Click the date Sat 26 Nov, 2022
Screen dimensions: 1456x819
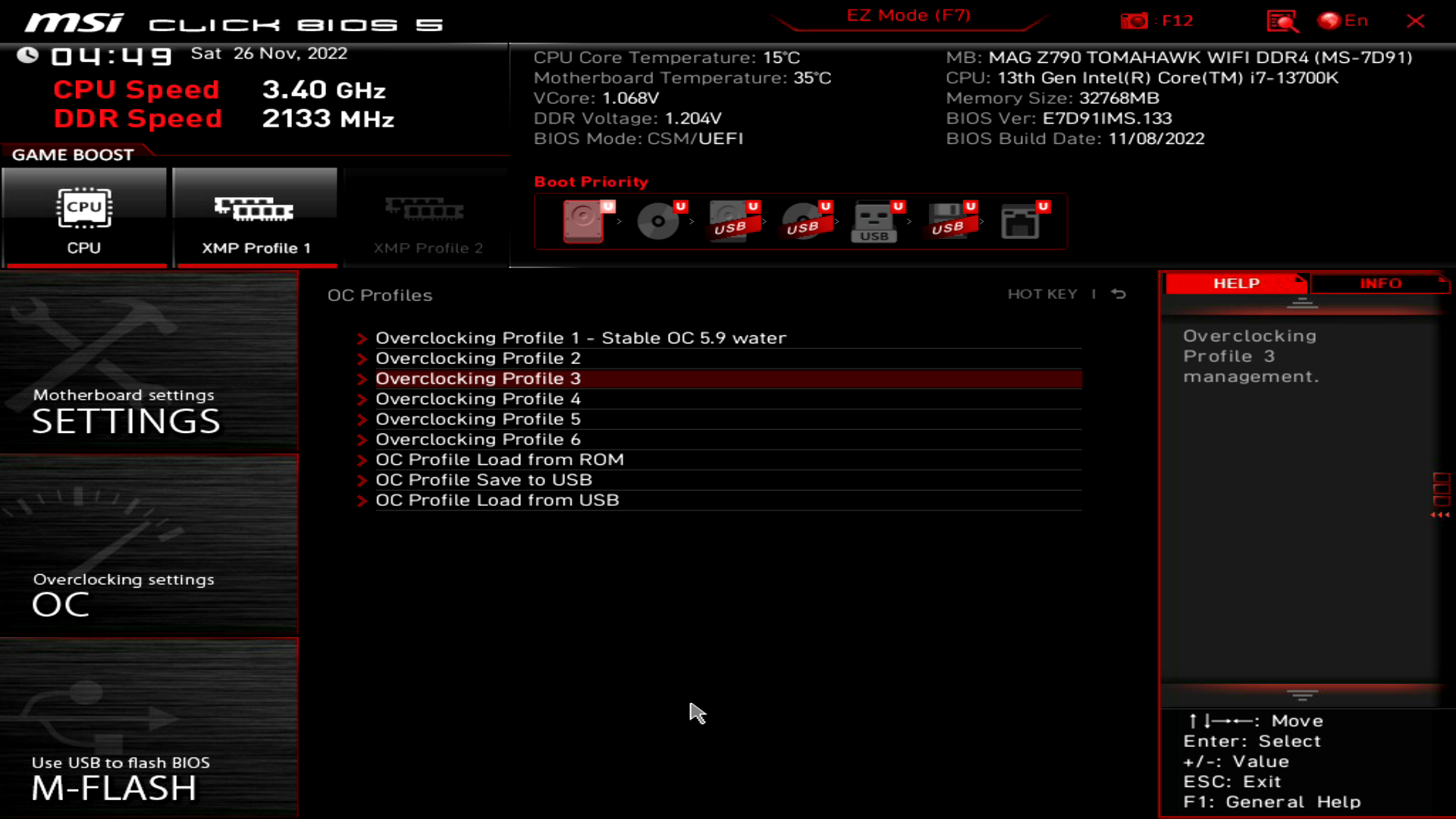point(269,54)
